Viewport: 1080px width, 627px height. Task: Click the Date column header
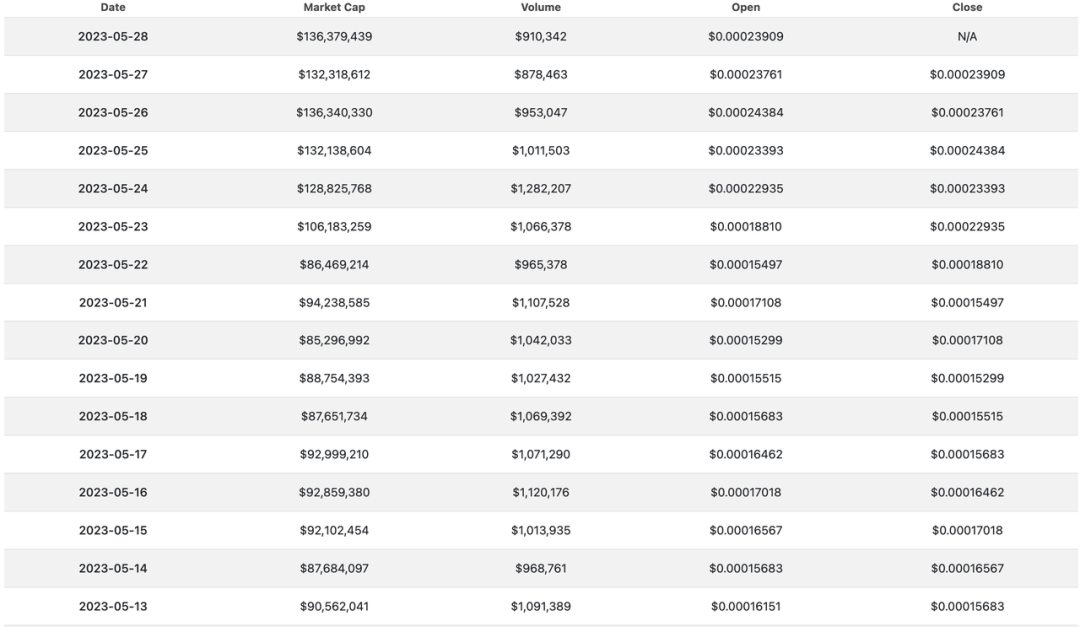(x=113, y=8)
